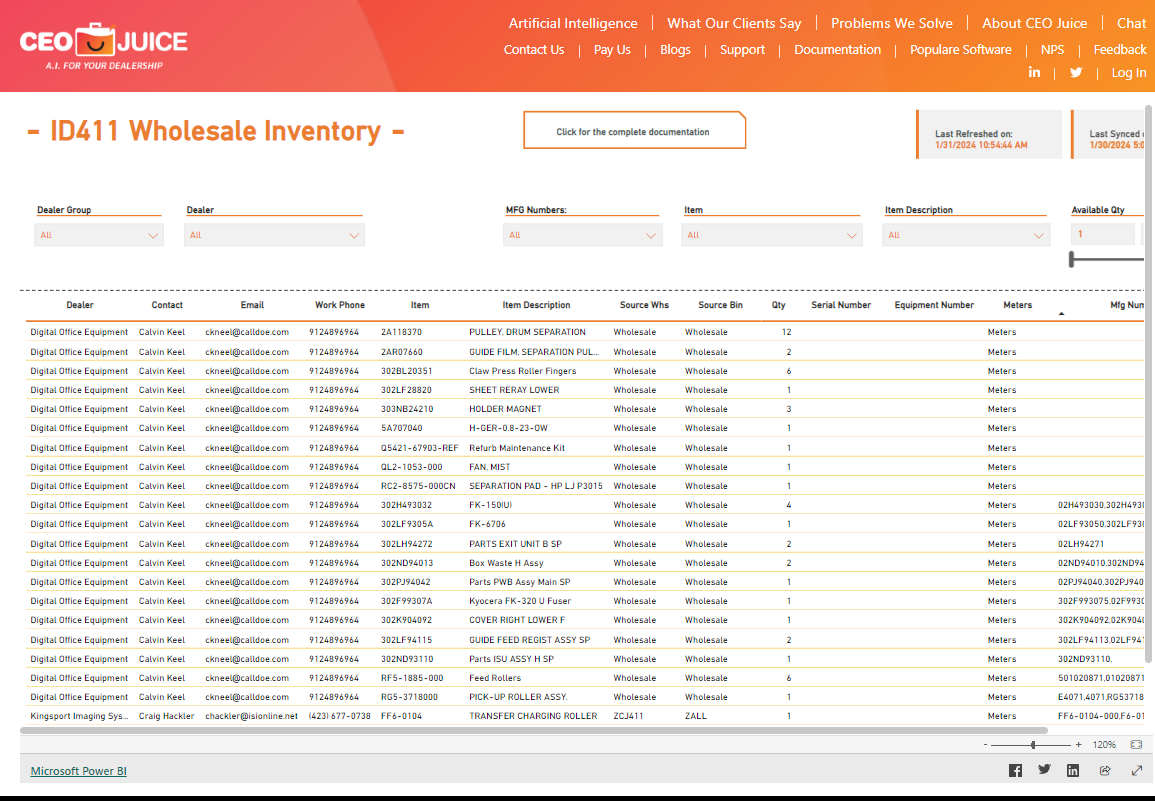This screenshot has width=1155, height=801.
Task: Sort by the Serial Number column header
Action: tap(841, 305)
